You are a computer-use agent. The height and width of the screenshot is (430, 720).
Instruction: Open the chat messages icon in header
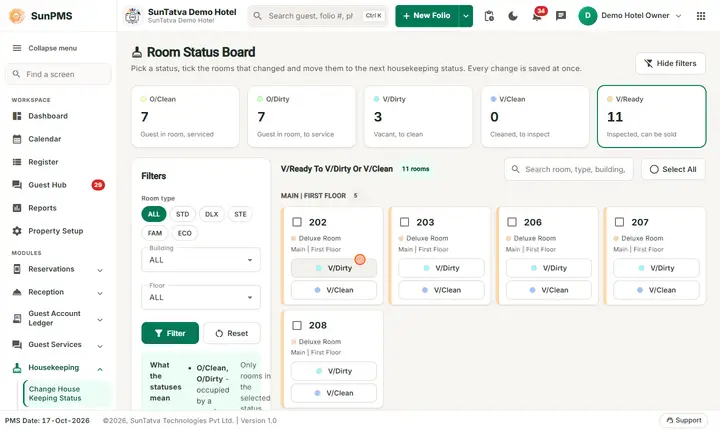pos(561,16)
